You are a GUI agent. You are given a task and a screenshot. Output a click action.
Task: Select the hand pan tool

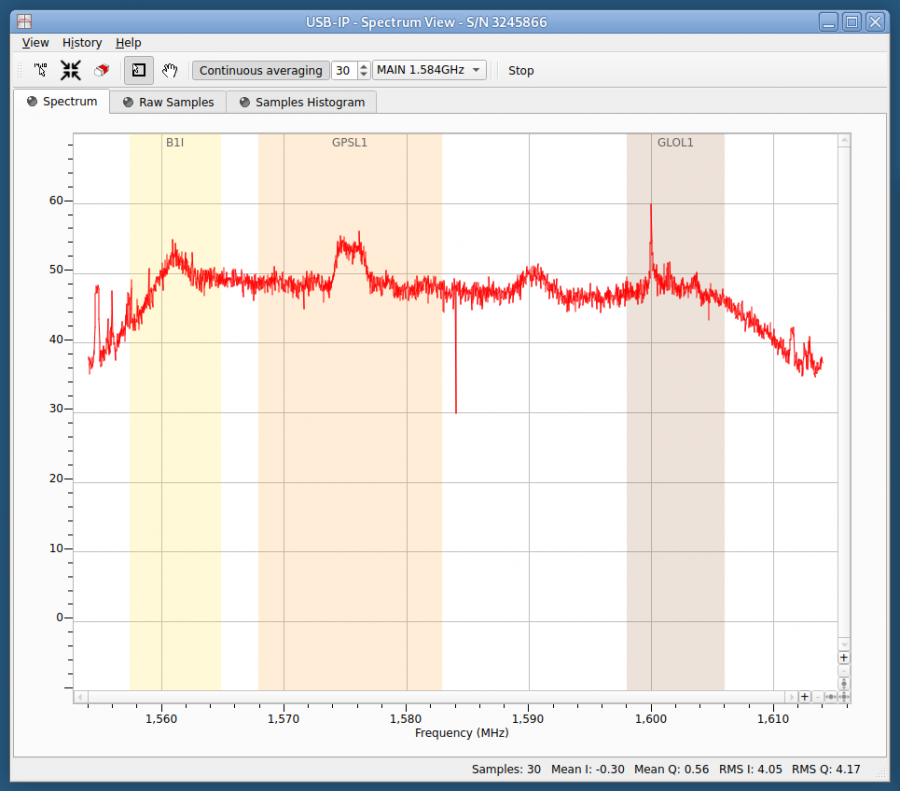pyautogui.click(x=169, y=70)
